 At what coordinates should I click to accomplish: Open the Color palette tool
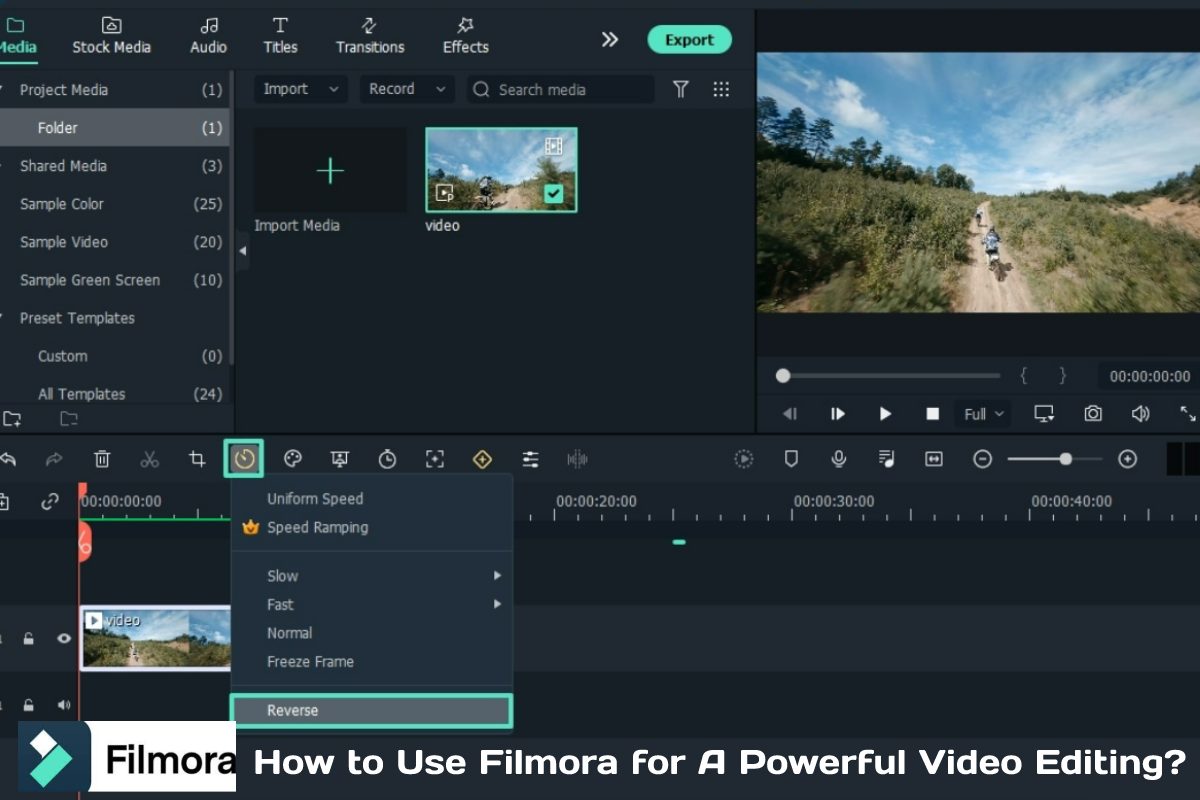[292, 459]
